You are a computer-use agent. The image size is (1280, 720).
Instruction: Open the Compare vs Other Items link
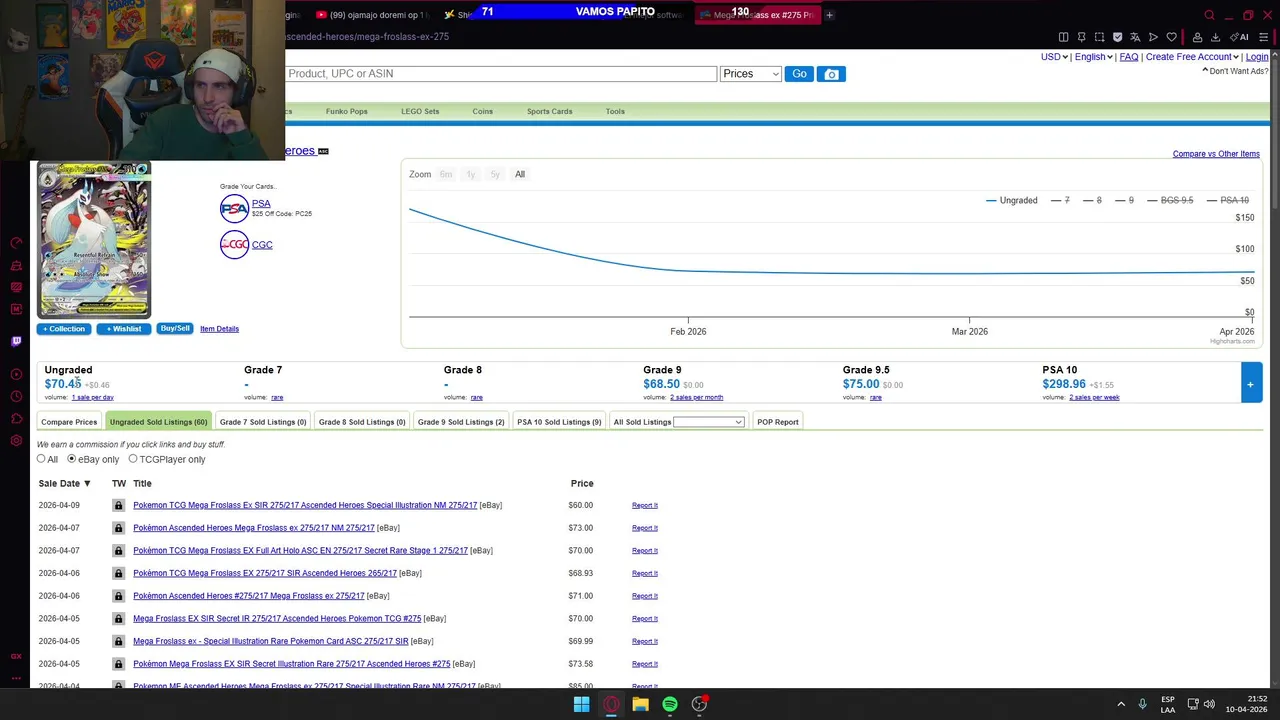1216,154
